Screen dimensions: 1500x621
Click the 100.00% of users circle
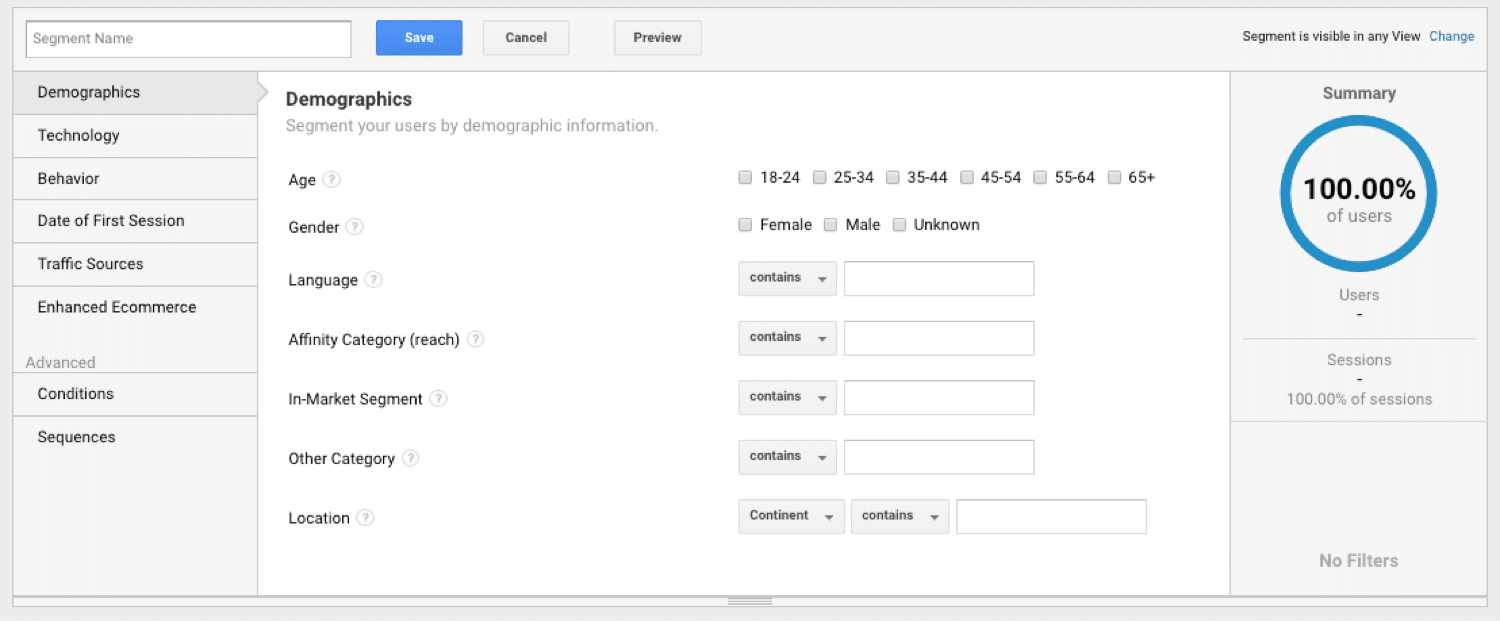1358,193
